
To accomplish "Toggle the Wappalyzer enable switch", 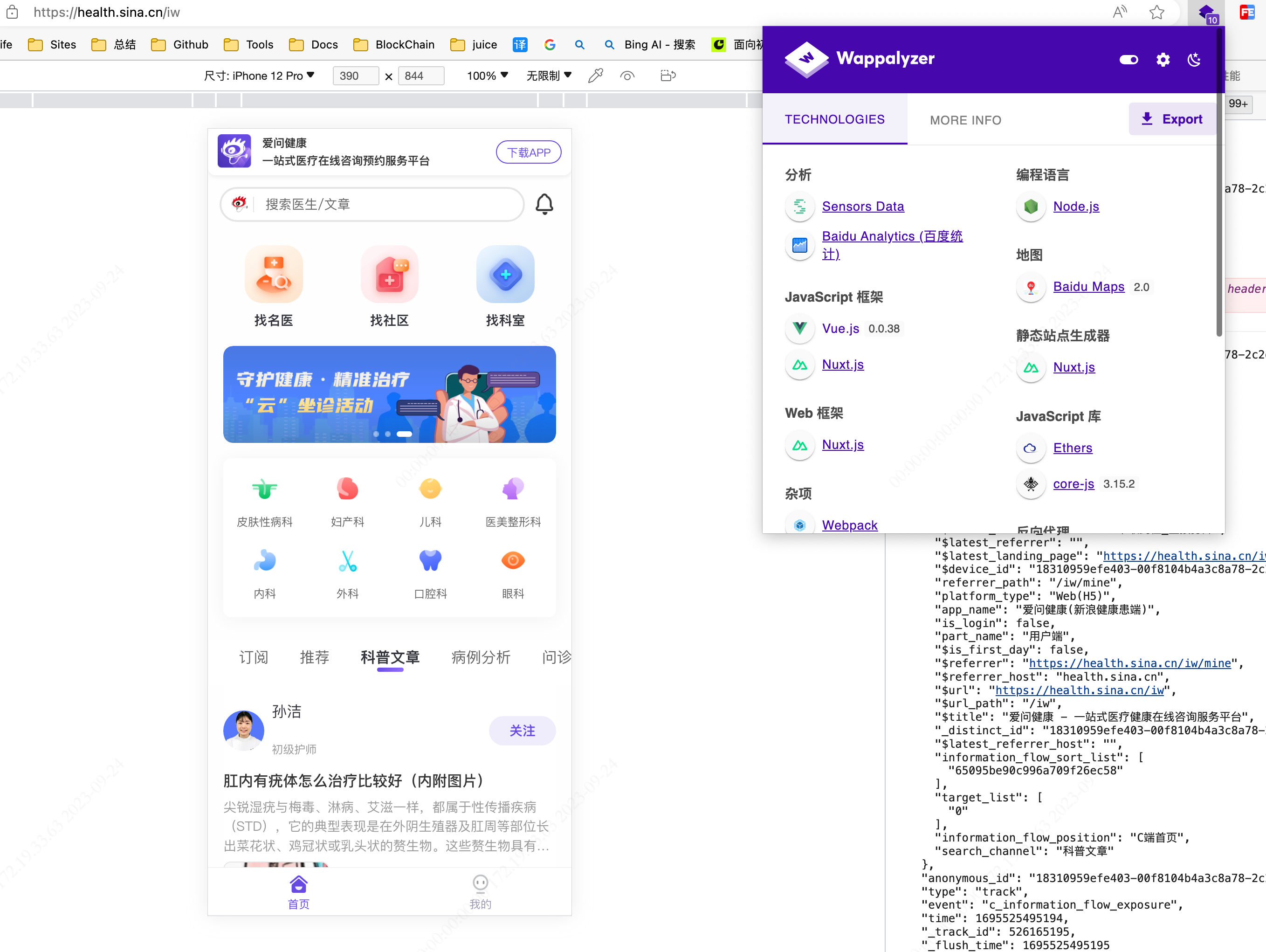I will (x=1128, y=60).
